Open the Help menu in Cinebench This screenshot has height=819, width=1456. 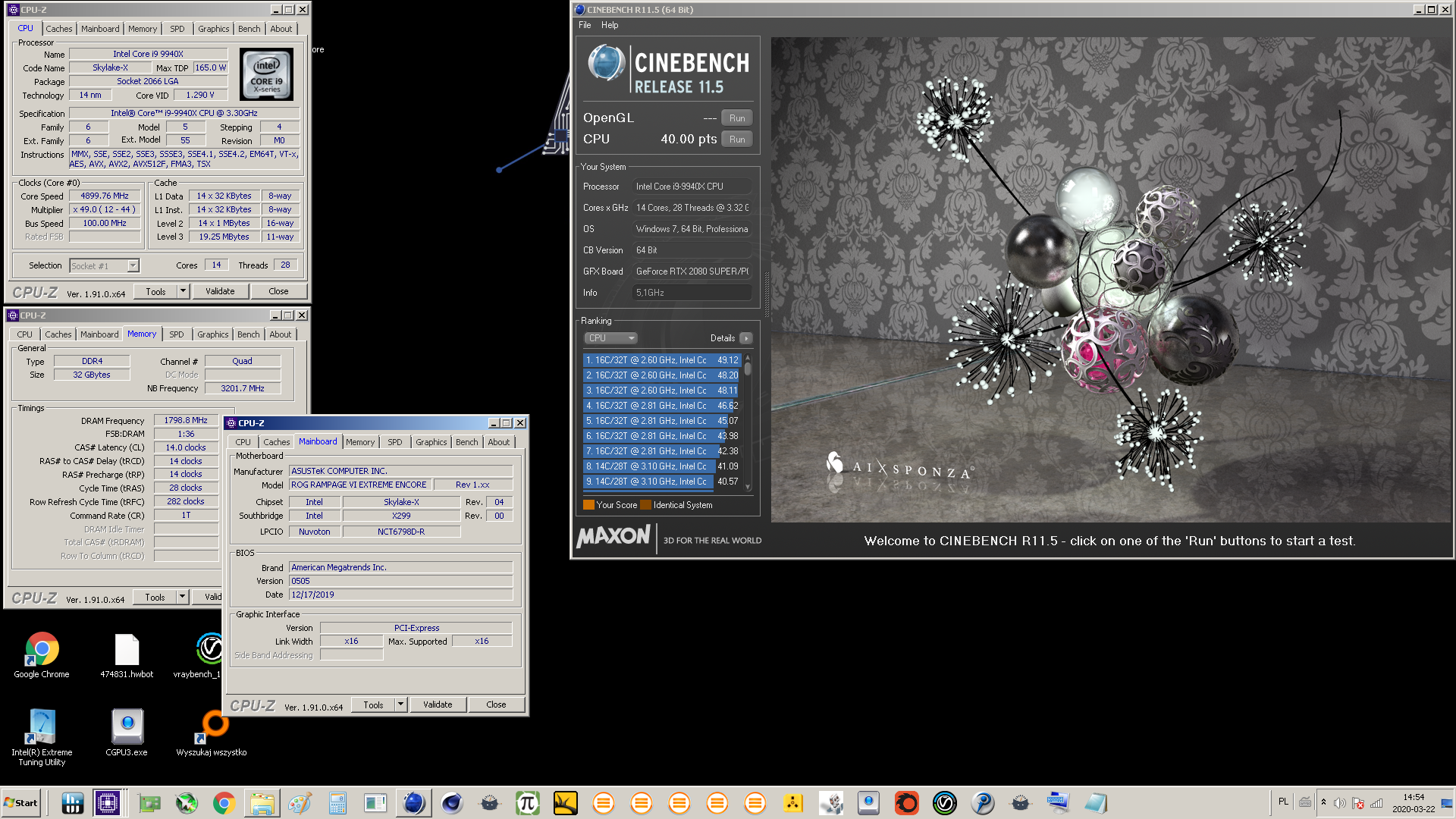tap(610, 25)
